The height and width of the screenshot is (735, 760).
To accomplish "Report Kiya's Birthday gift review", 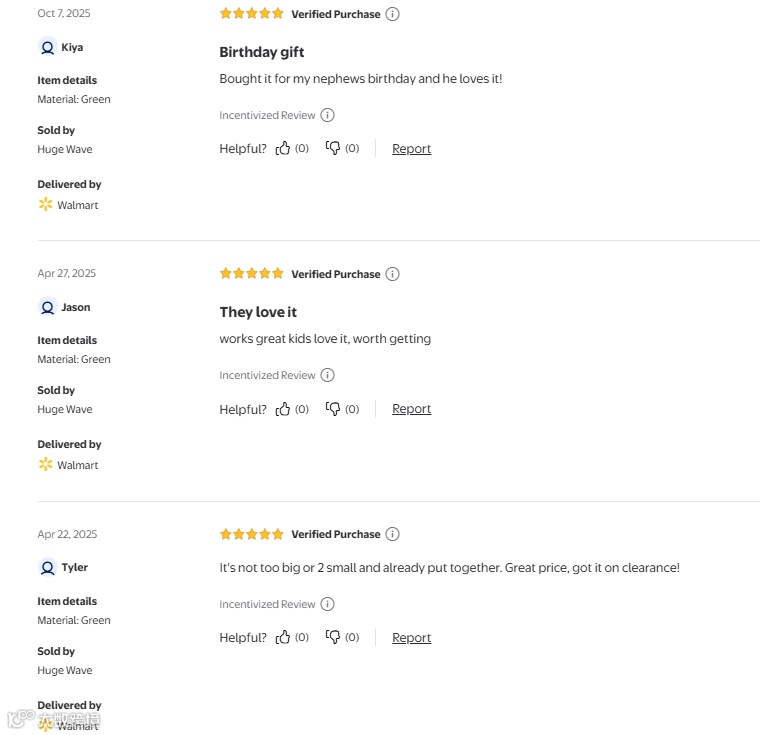I will coord(411,148).
